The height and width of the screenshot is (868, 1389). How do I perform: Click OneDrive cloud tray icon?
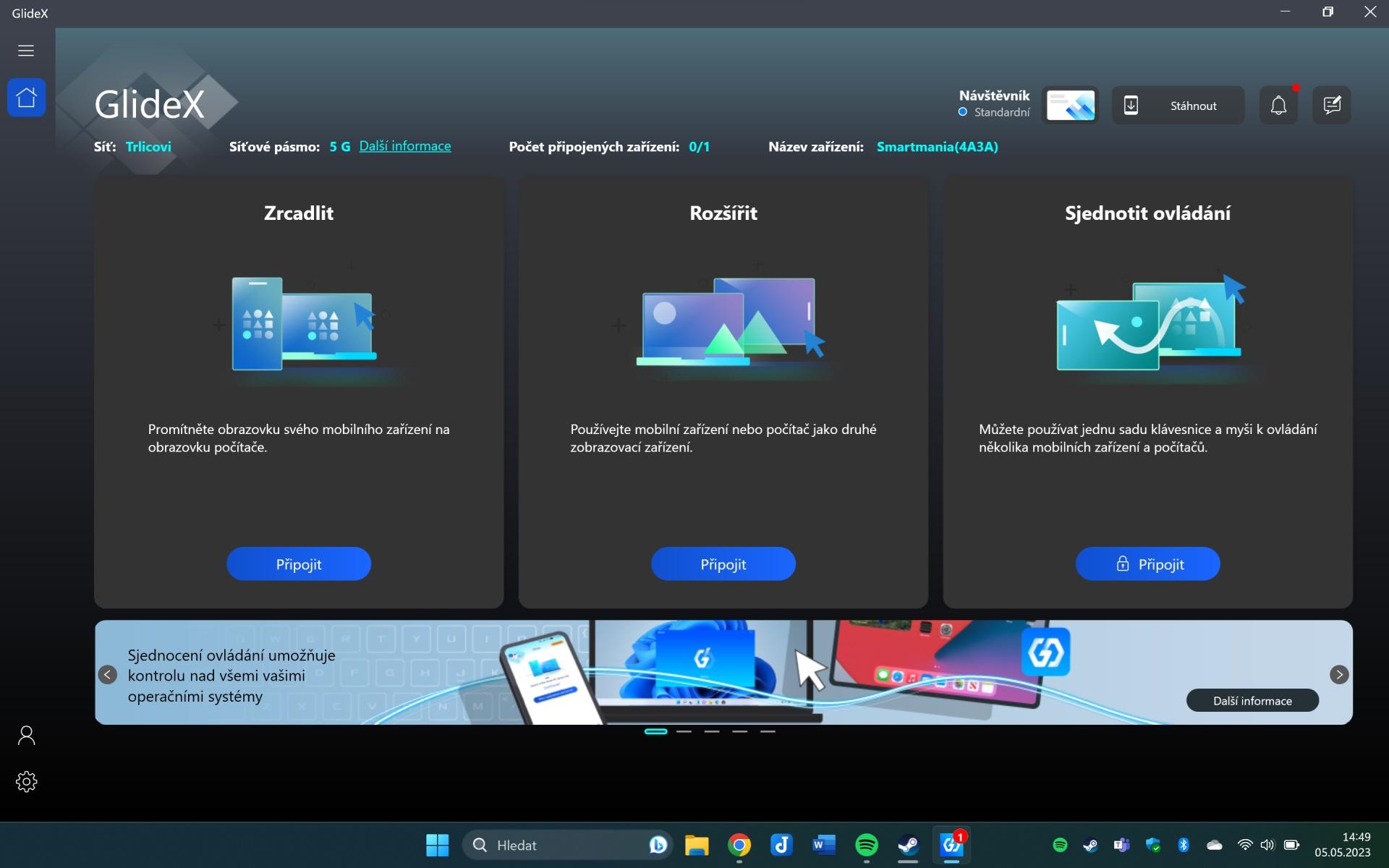(1215, 845)
